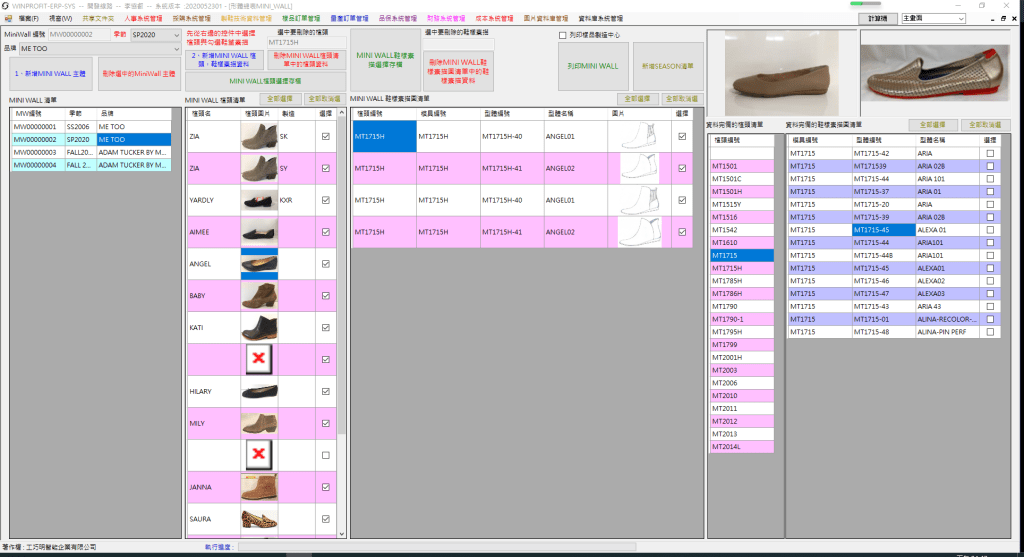Select the JANNA tan boot picture
The width and height of the screenshot is (1024, 557).
tap(259, 488)
